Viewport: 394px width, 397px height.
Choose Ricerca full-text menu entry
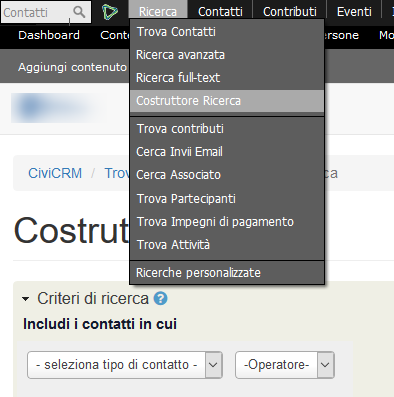[227, 78]
